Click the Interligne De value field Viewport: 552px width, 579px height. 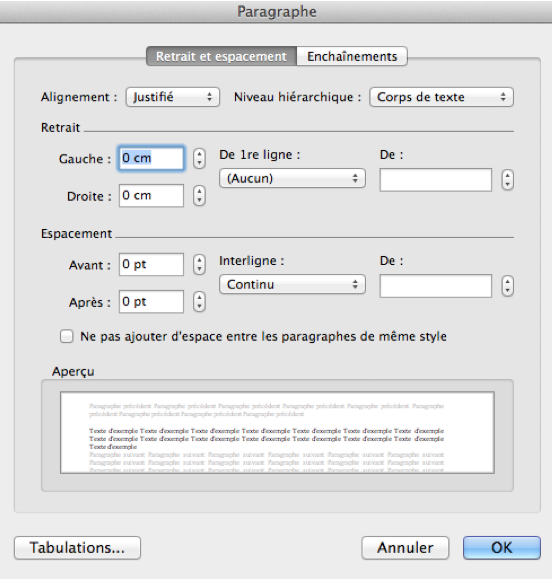[x=436, y=286]
